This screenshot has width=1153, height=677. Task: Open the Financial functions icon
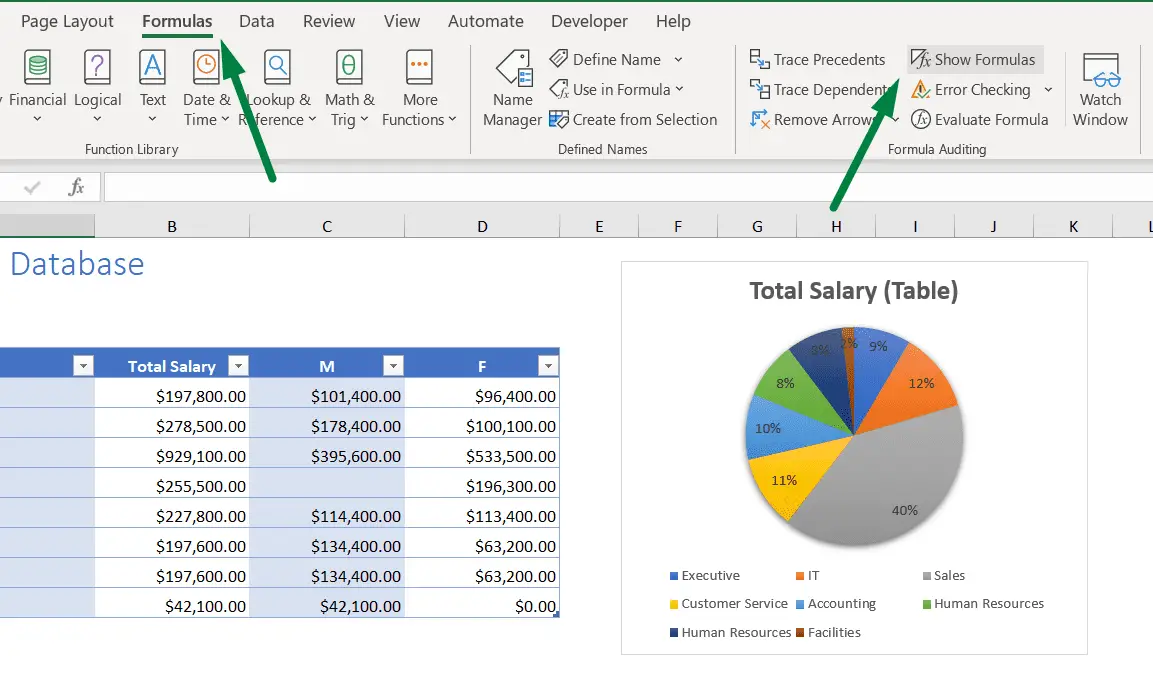[x=38, y=67]
